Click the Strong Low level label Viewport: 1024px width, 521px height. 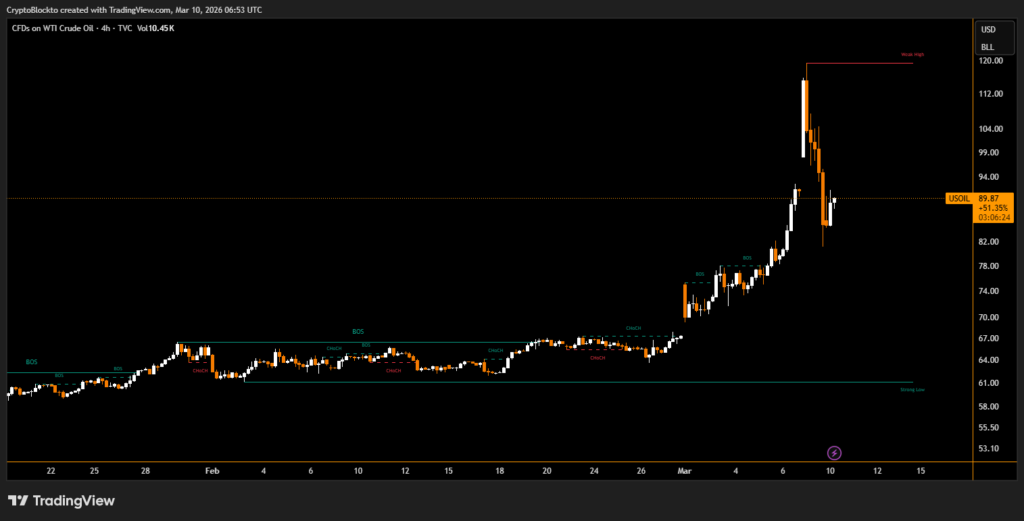click(x=911, y=389)
